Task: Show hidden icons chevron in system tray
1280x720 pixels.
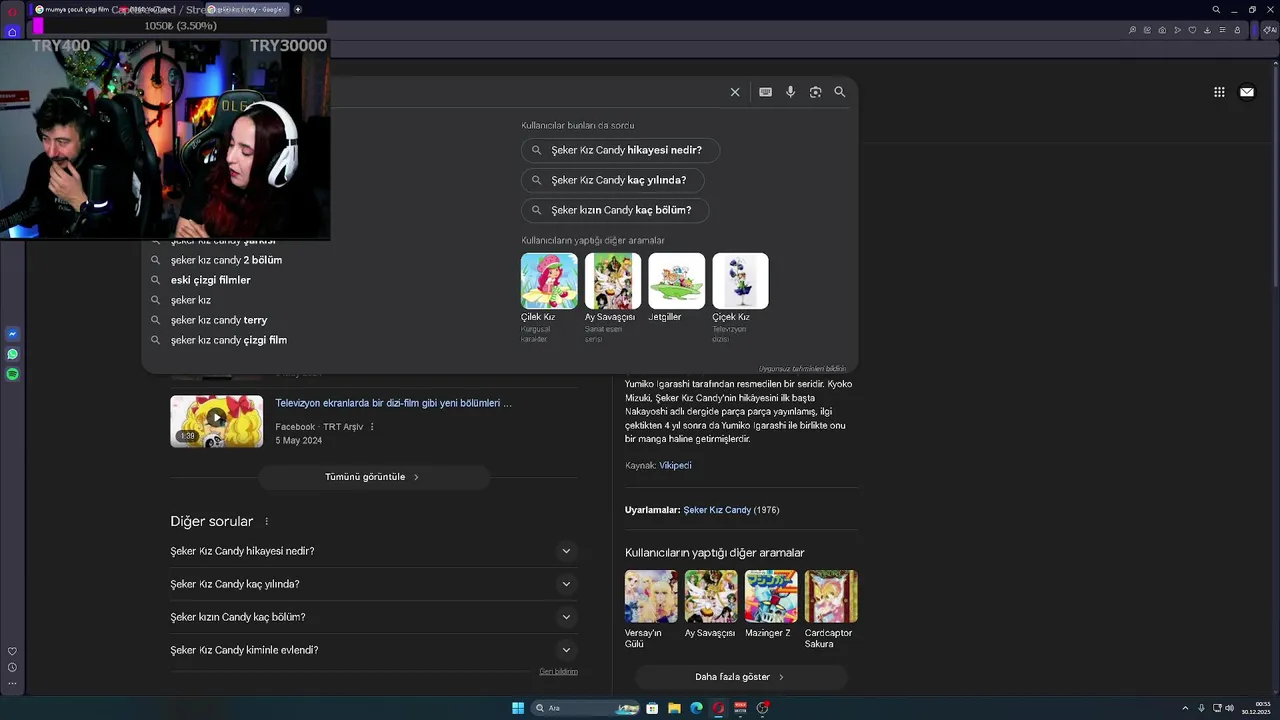Action: tap(1185, 708)
